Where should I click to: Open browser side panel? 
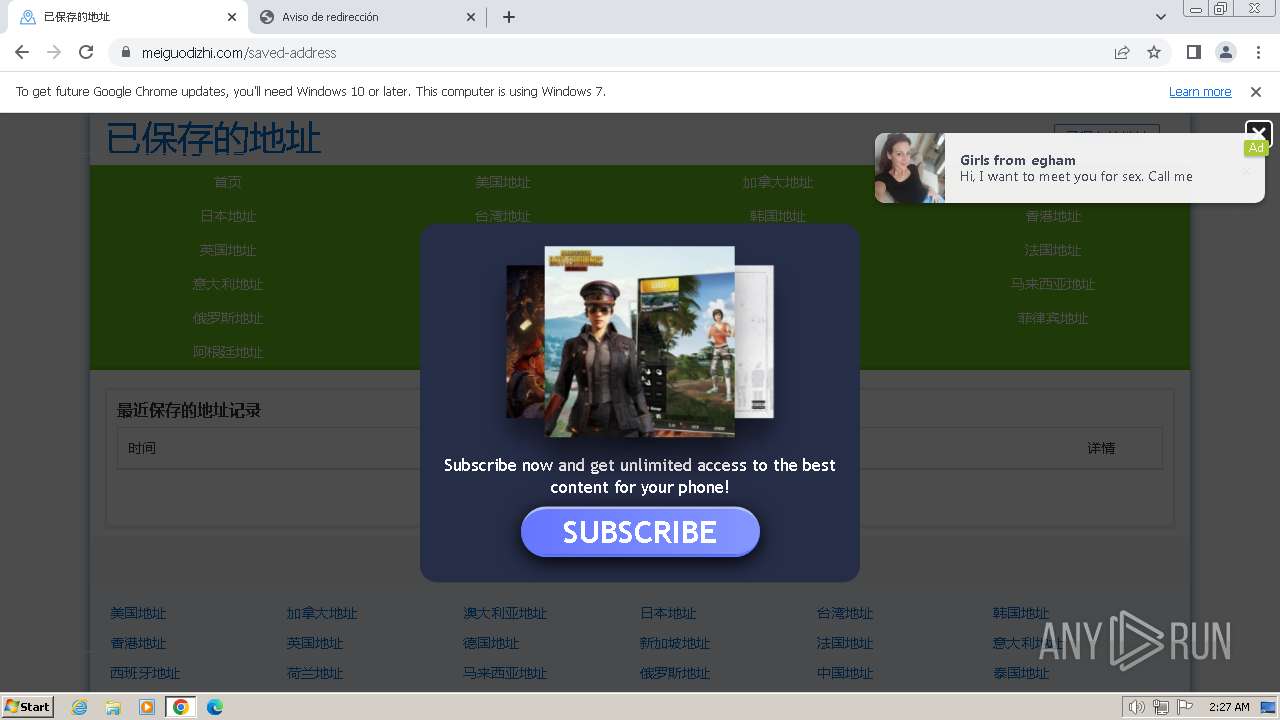pyautogui.click(x=1193, y=52)
